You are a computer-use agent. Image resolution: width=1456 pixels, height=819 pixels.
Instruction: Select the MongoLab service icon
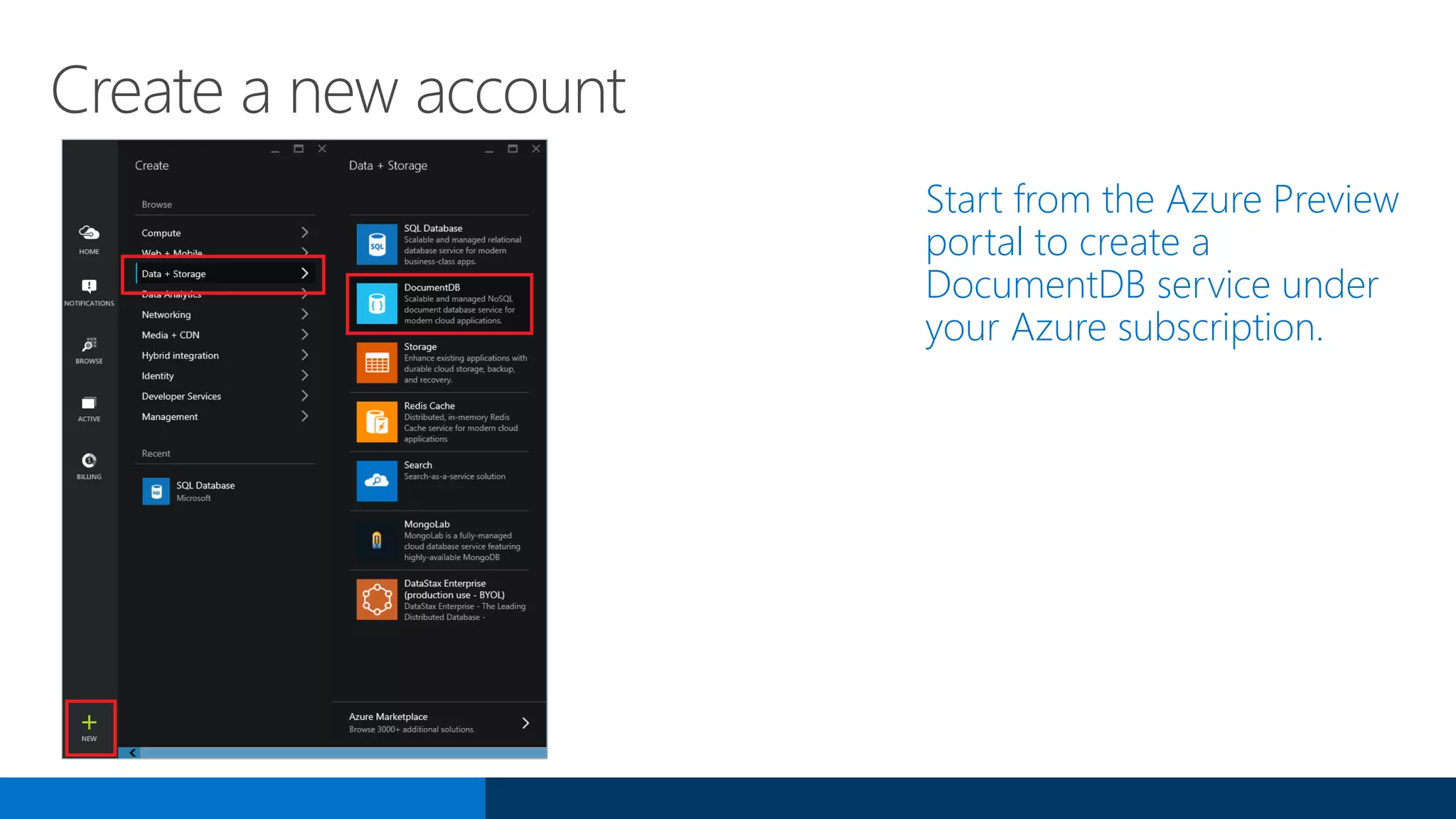pos(377,540)
